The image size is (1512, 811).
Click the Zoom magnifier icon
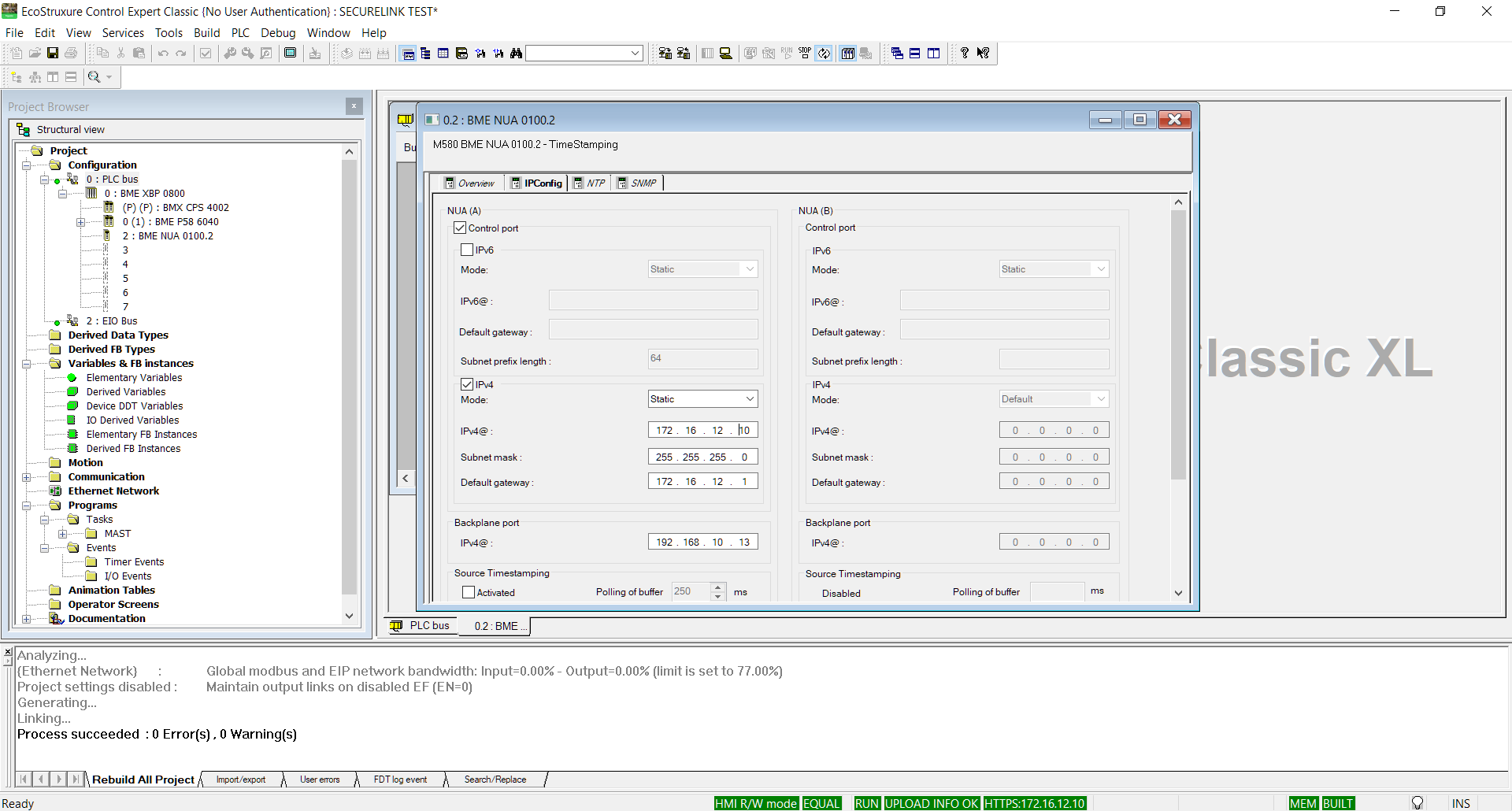[x=94, y=76]
